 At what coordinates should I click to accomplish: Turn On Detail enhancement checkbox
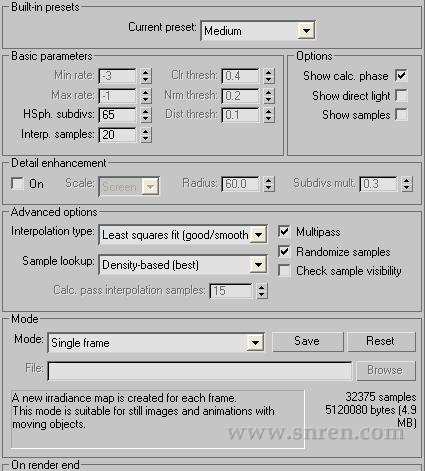tap(17, 184)
